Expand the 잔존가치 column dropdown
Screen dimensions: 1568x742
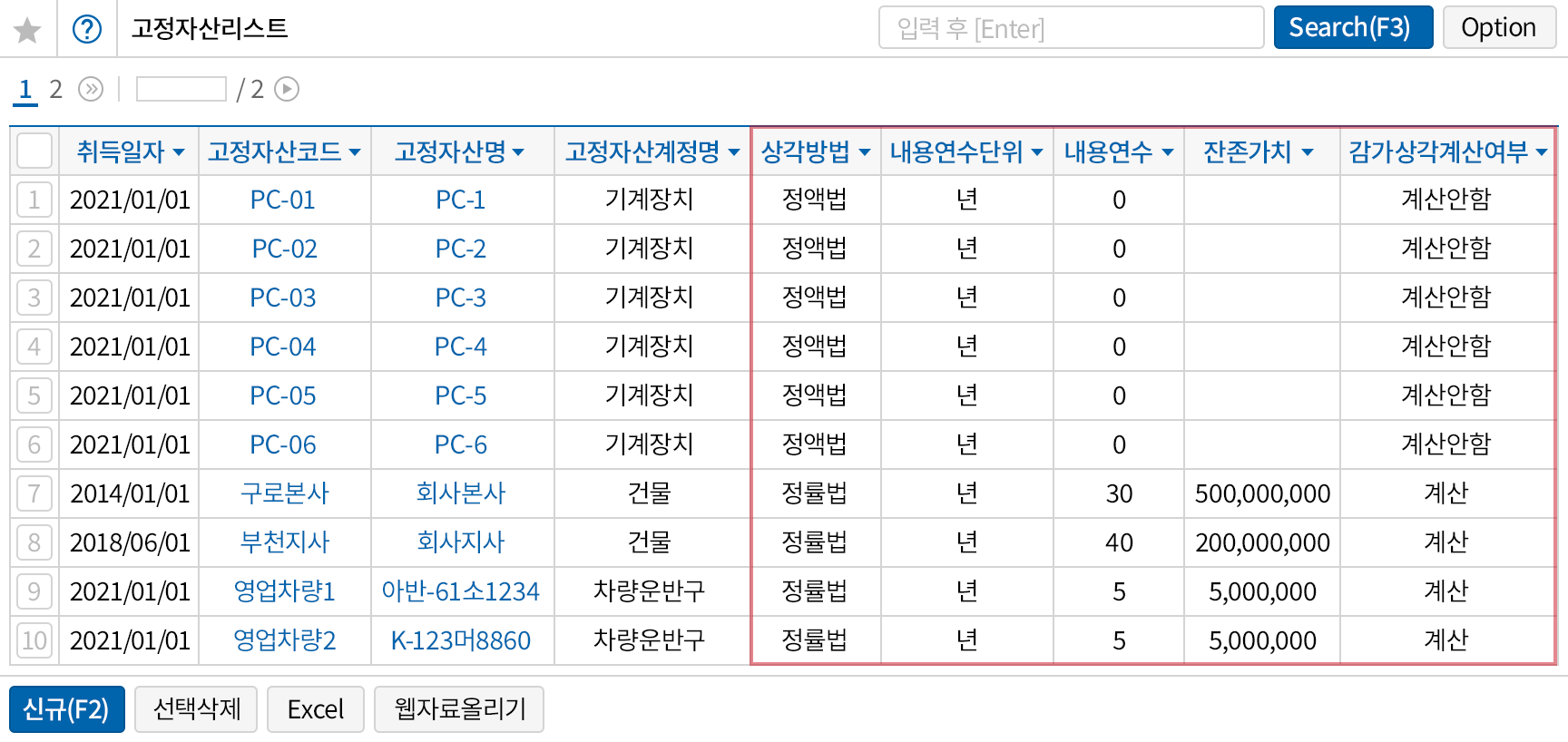pos(1307,152)
